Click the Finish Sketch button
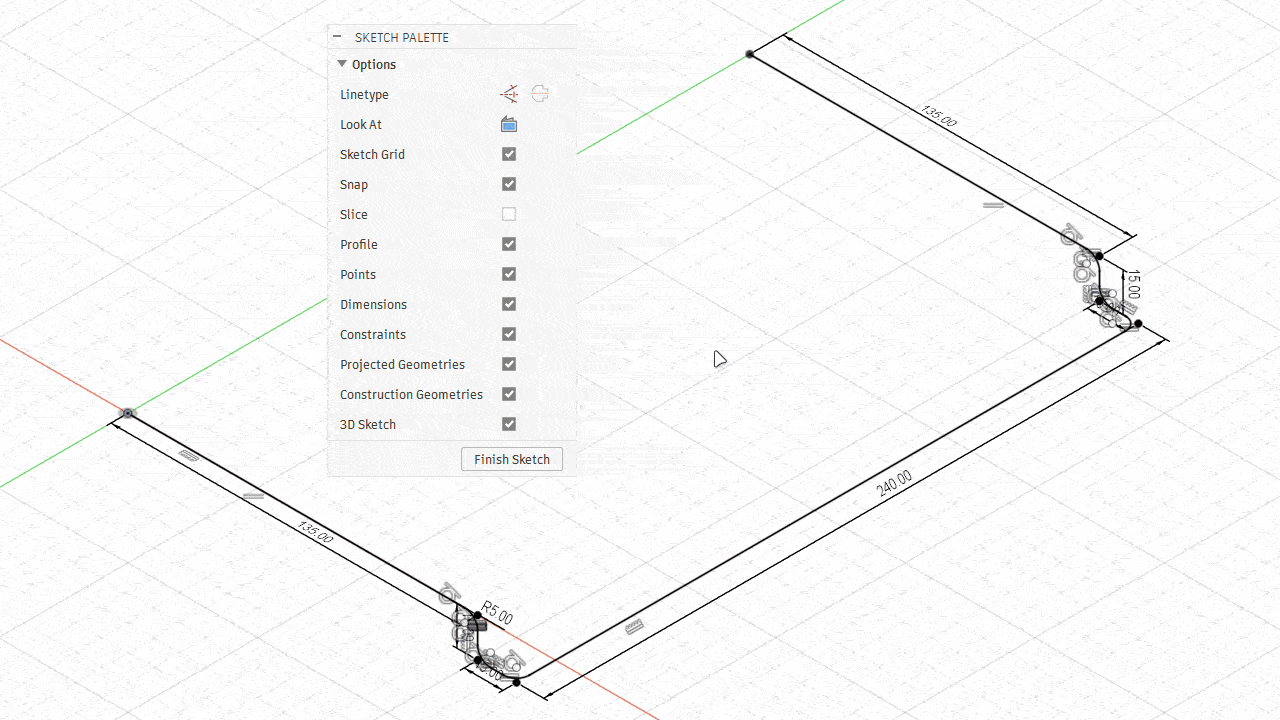This screenshot has width=1280, height=720. coord(512,459)
